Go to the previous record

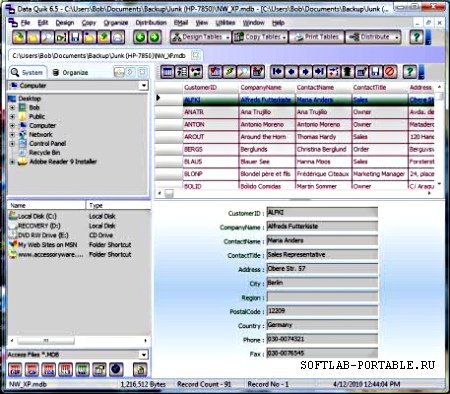(x=291, y=72)
